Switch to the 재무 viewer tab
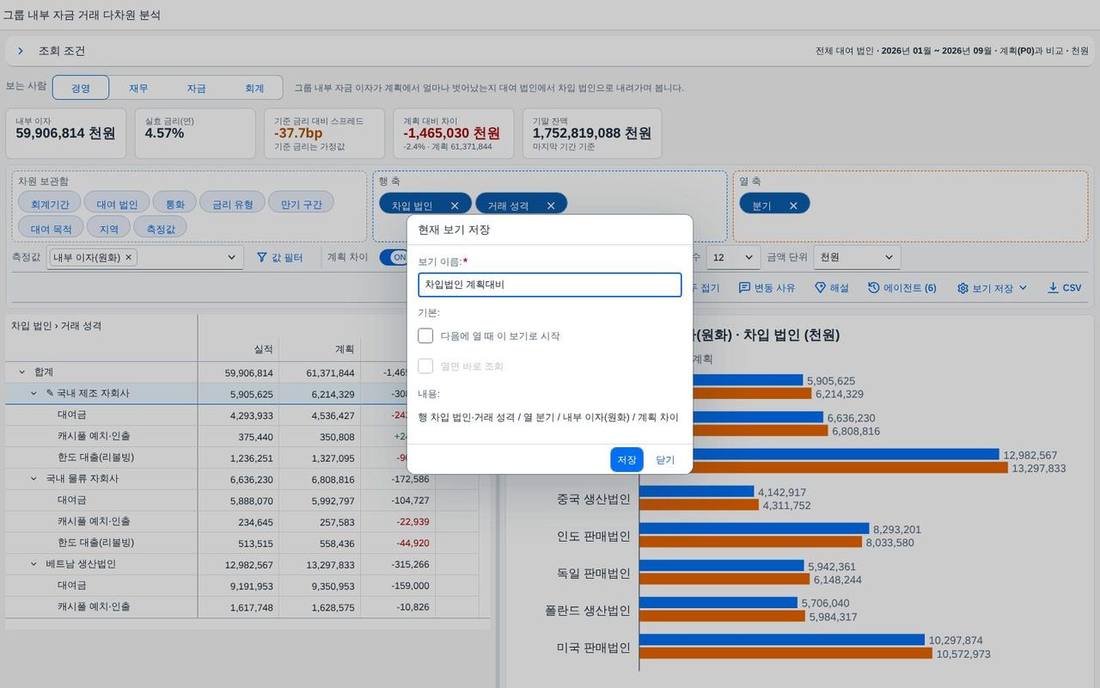 (x=138, y=88)
